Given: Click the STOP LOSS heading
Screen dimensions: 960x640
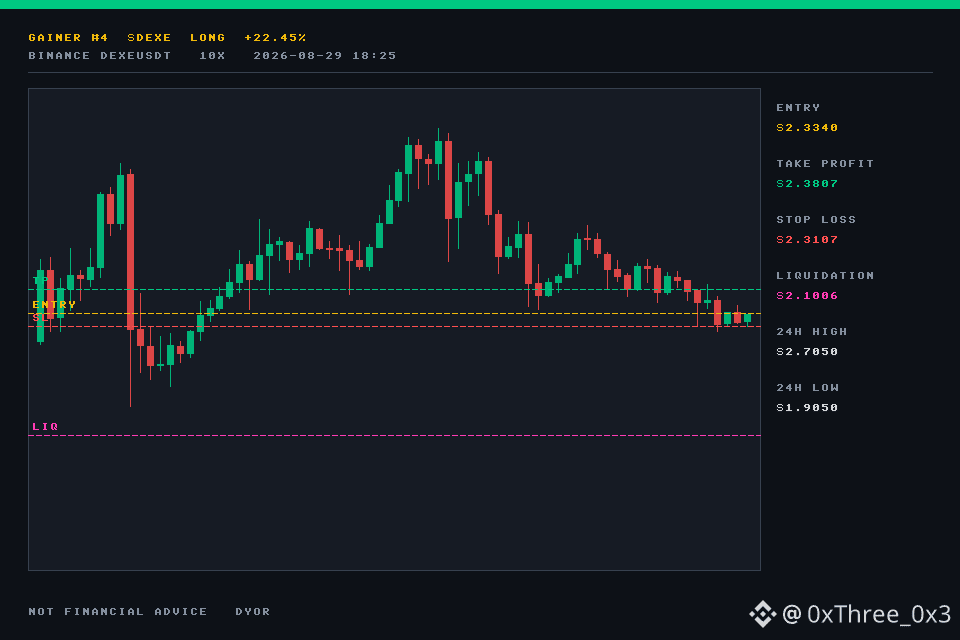Looking at the screenshot, I should tap(816, 219).
